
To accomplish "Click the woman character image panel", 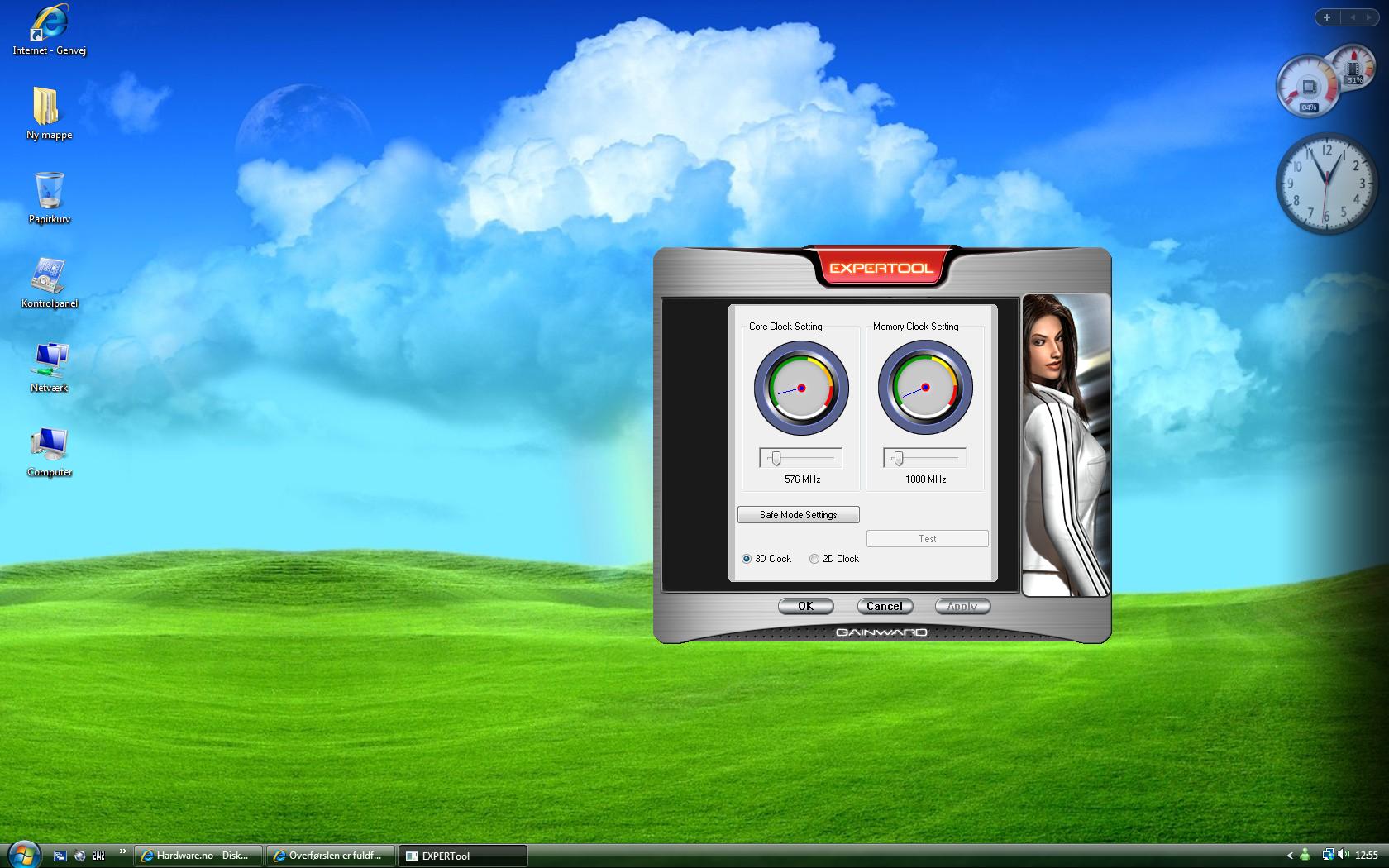I will point(1066,445).
